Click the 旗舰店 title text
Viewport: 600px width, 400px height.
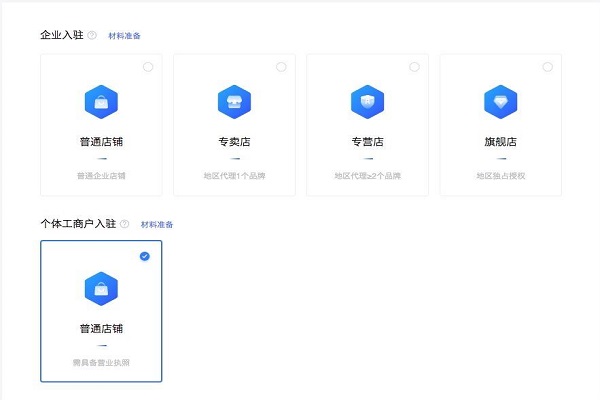[500, 141]
